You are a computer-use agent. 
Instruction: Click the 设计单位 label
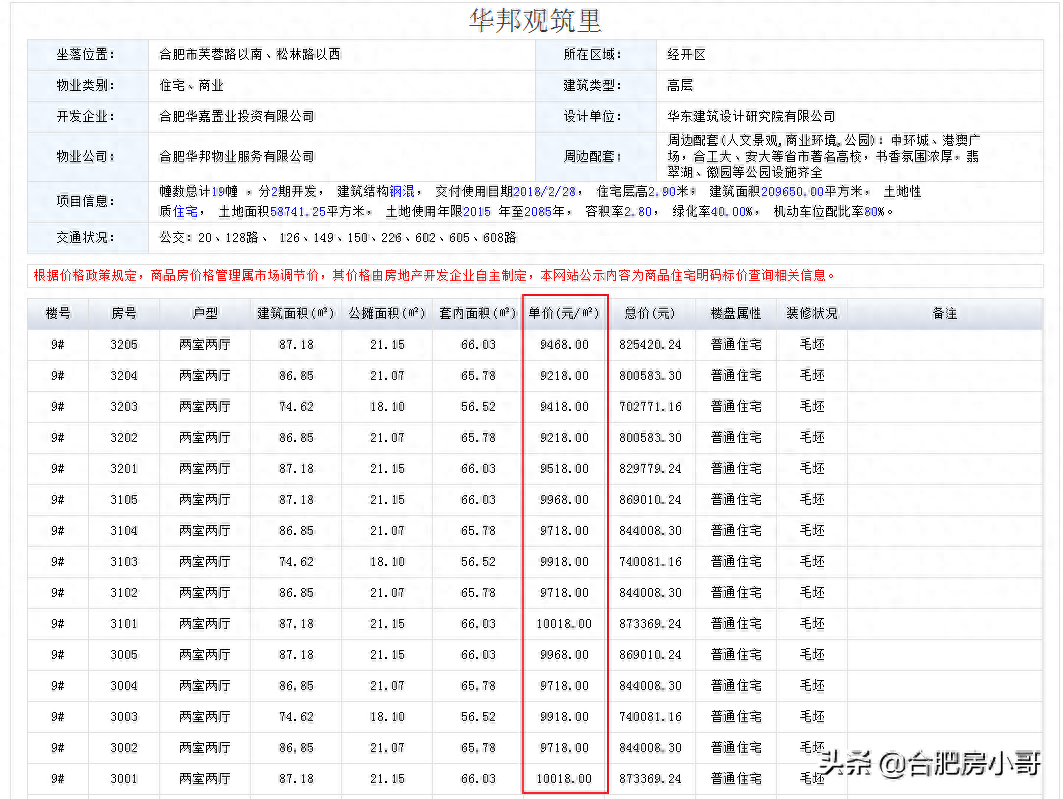593,117
